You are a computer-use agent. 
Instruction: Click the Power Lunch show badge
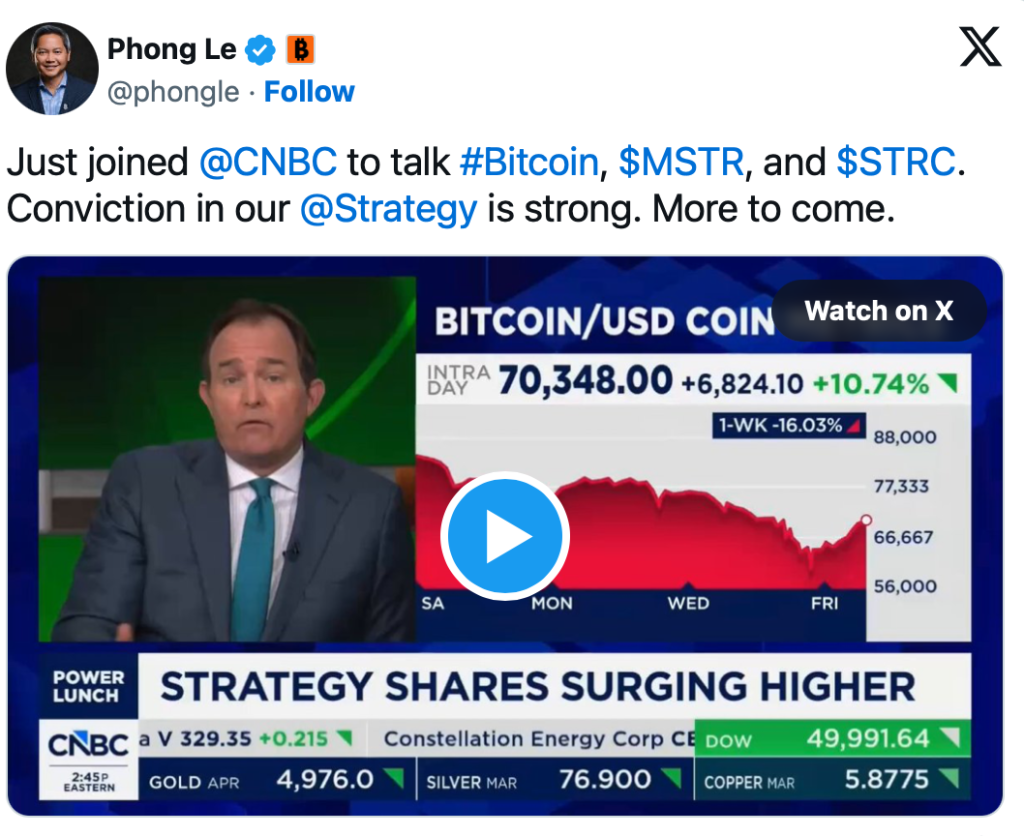click(x=88, y=686)
